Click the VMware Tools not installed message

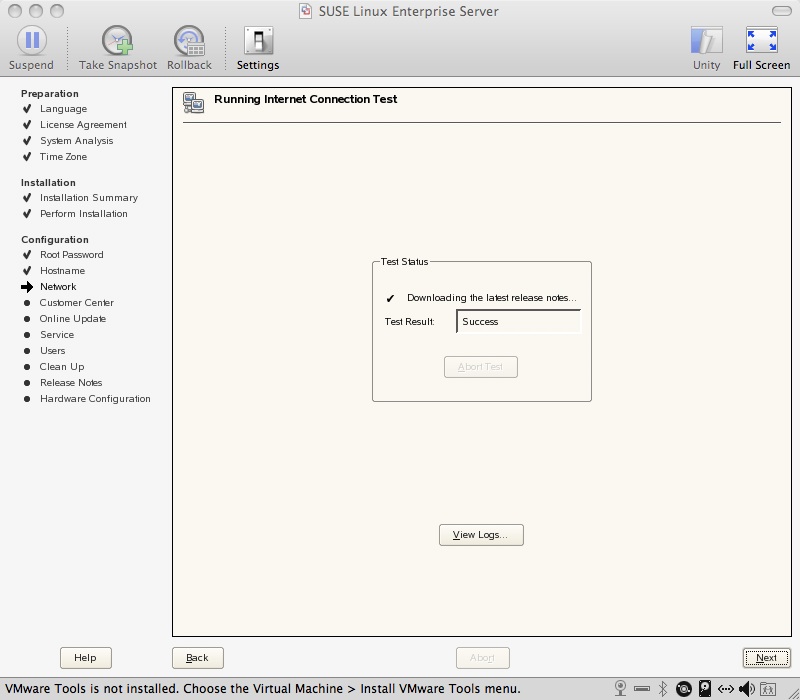(263, 688)
